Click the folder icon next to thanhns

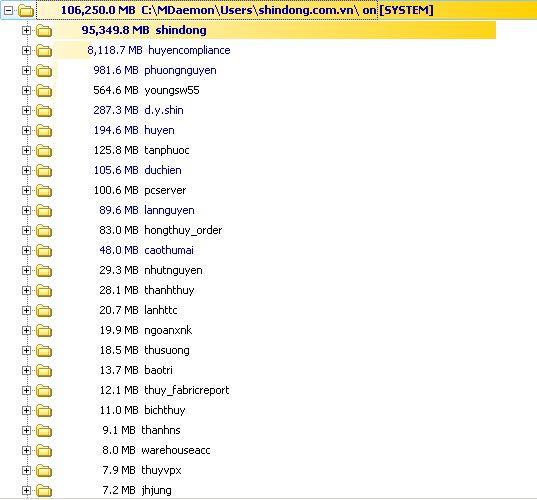pyautogui.click(x=44, y=431)
